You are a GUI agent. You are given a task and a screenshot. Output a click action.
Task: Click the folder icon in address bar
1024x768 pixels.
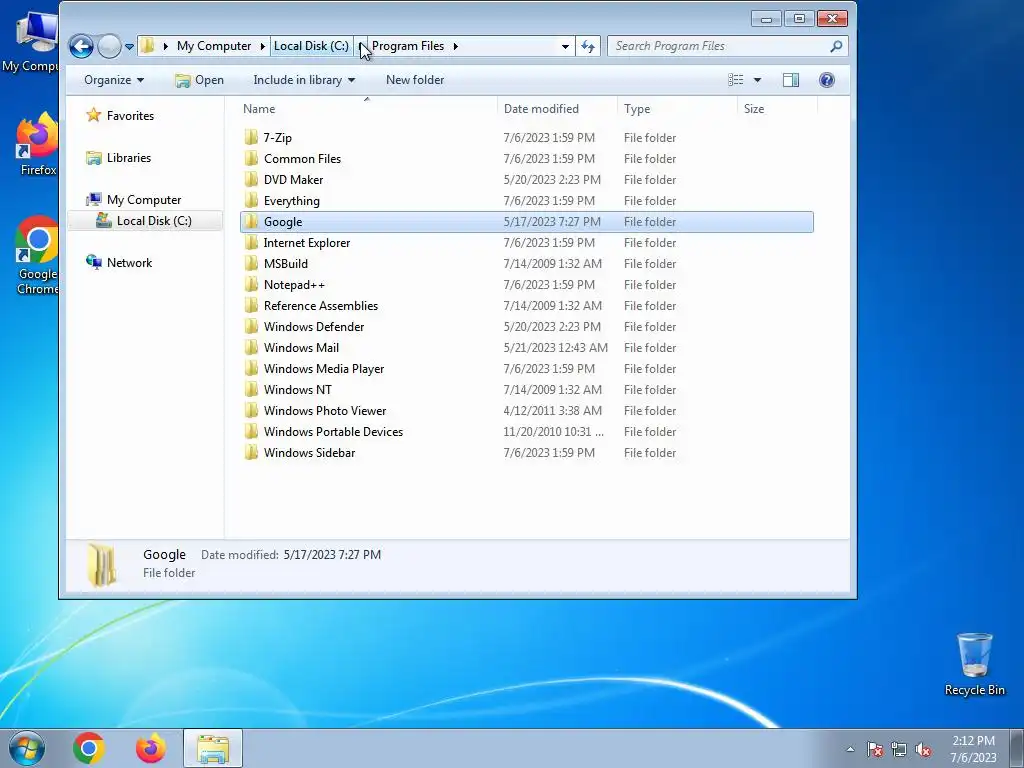148,46
